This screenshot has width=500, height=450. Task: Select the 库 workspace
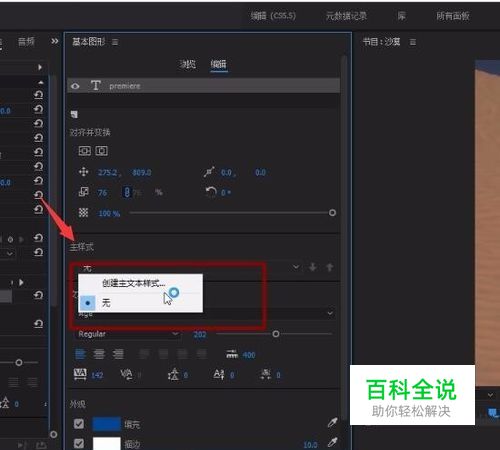[x=401, y=16]
